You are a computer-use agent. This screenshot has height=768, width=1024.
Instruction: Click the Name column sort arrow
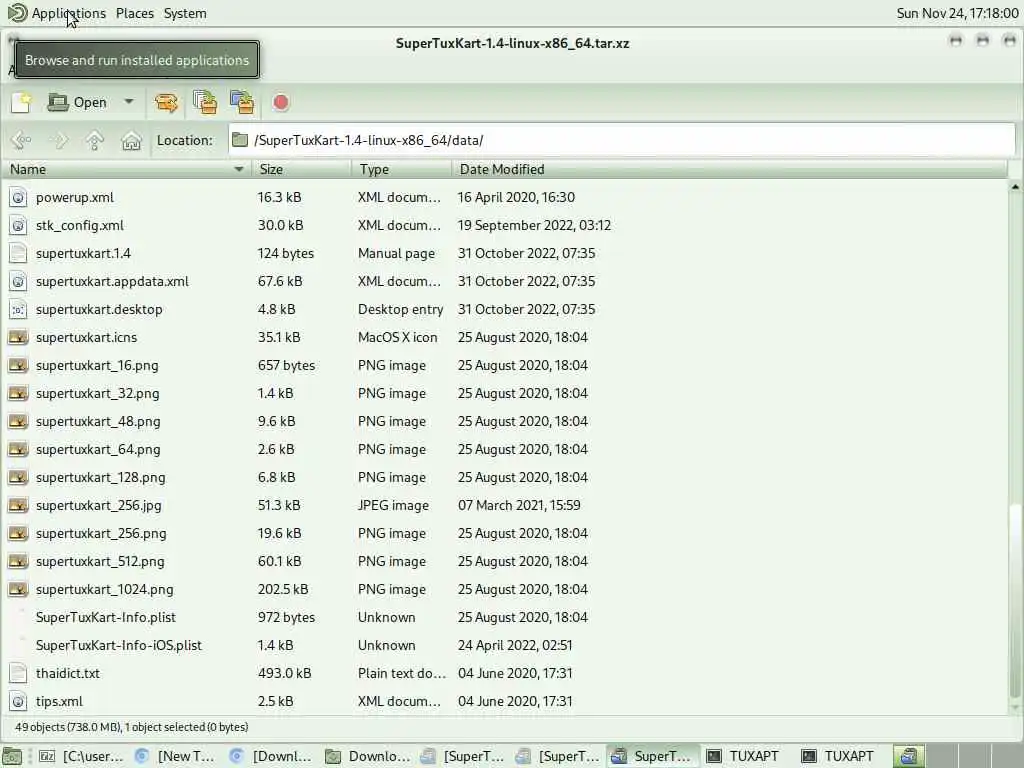[x=239, y=169]
